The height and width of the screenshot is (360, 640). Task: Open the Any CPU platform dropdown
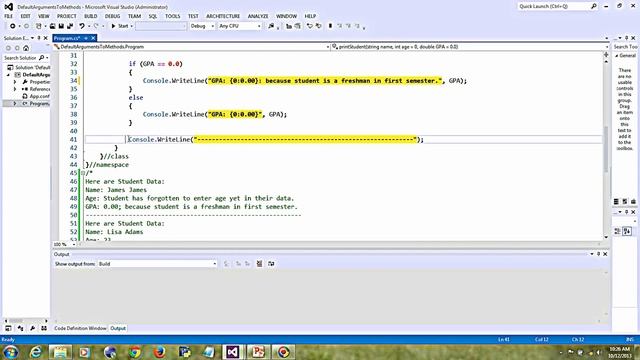[240, 26]
